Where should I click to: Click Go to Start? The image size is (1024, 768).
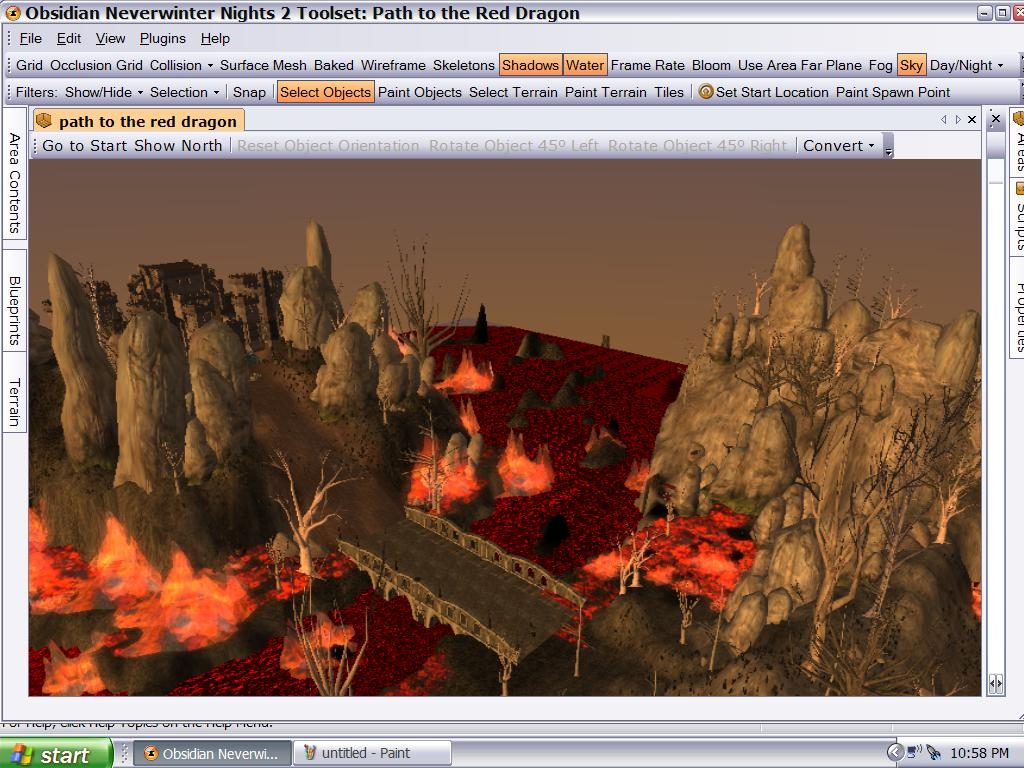pos(85,145)
